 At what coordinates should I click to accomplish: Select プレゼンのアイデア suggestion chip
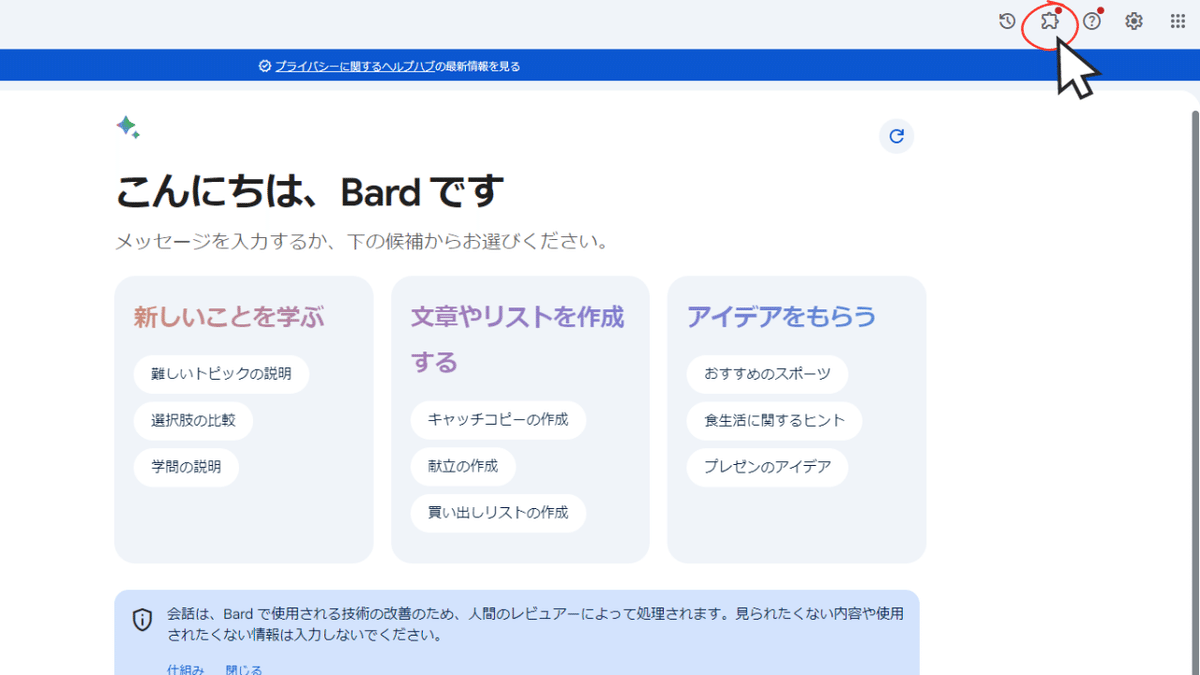click(x=767, y=467)
